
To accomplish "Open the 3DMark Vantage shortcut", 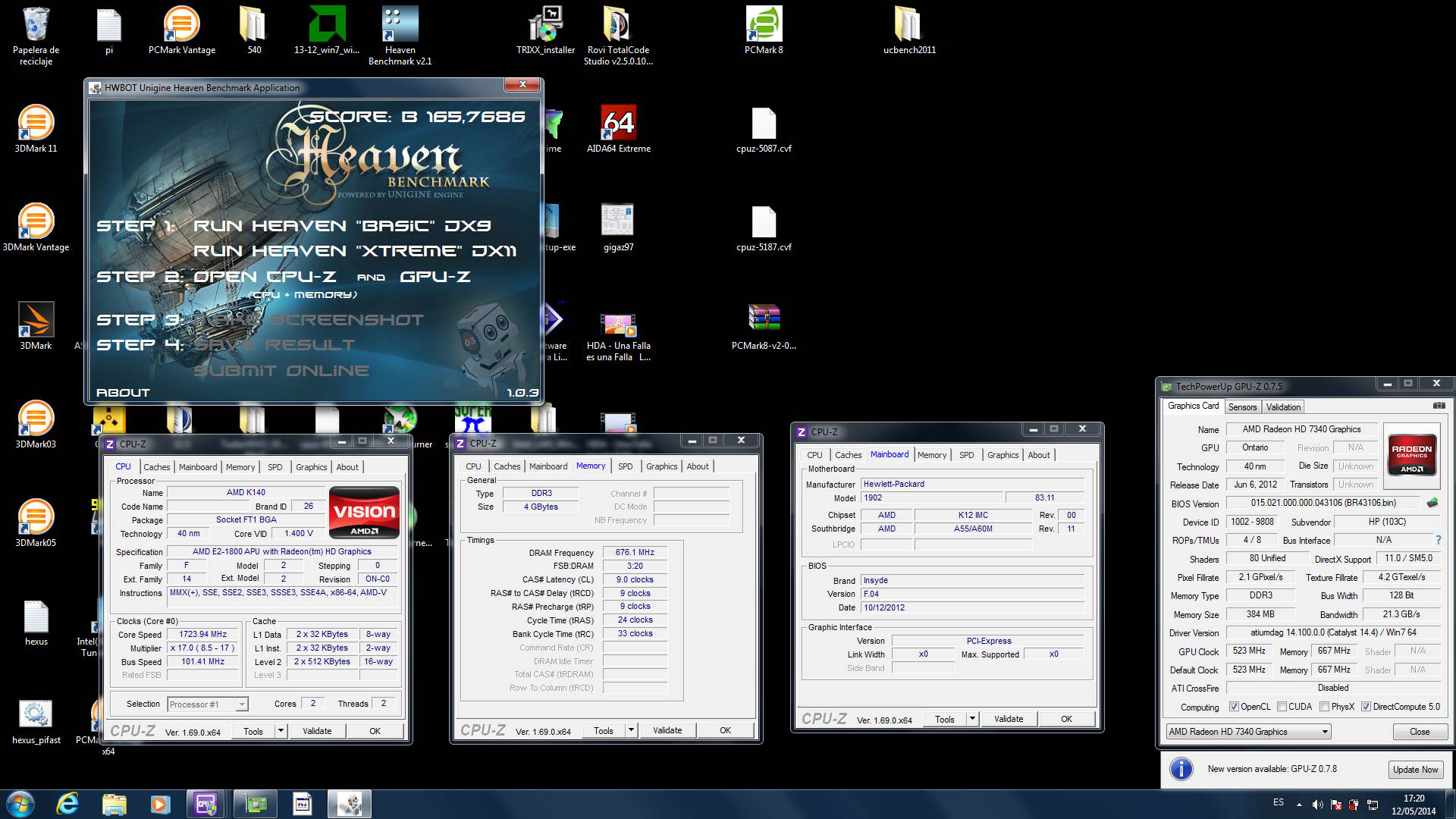I will coord(36,227).
